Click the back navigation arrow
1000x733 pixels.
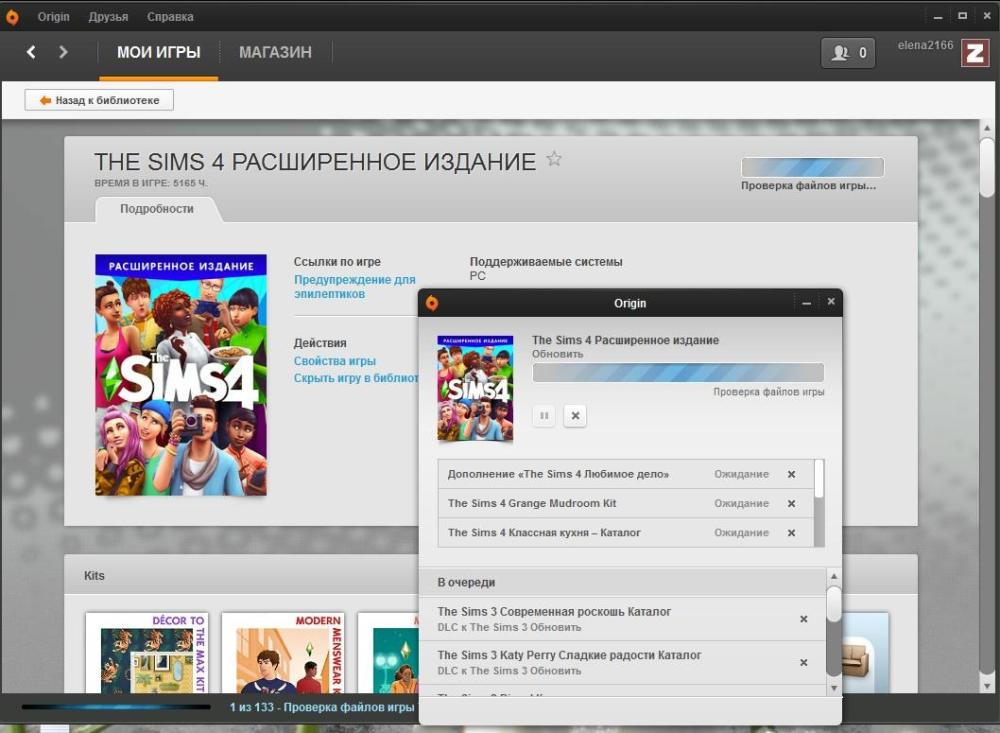pos(31,52)
